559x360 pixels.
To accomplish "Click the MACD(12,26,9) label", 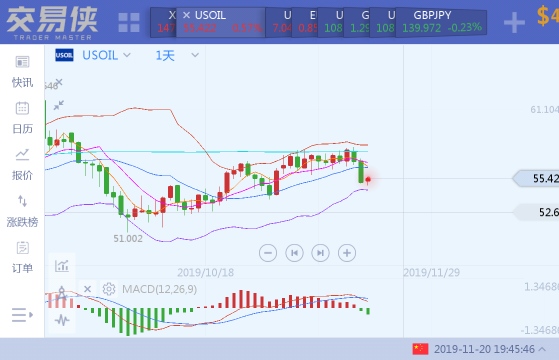I will (x=159, y=289).
